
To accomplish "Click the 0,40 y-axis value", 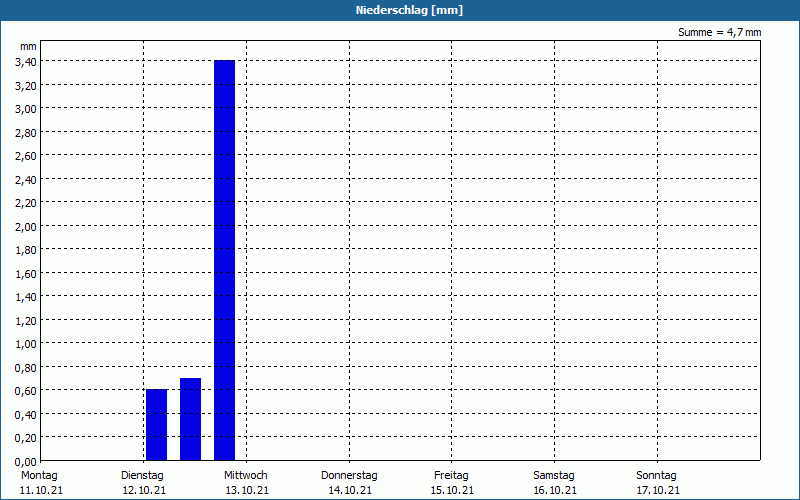I will [26, 415].
